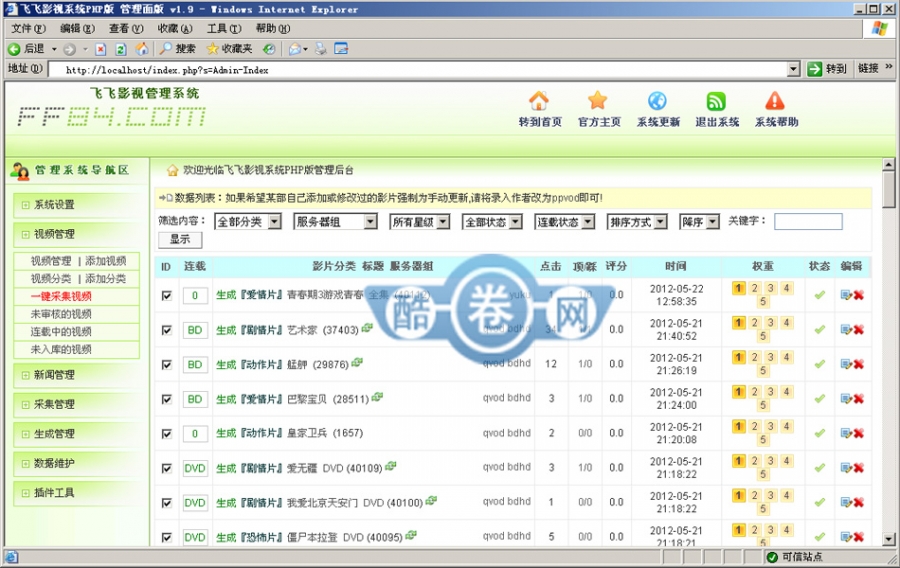Screen dimensions: 900x568
Task: Set weight 3 for 猛卵 row
Action: [x=770, y=357]
